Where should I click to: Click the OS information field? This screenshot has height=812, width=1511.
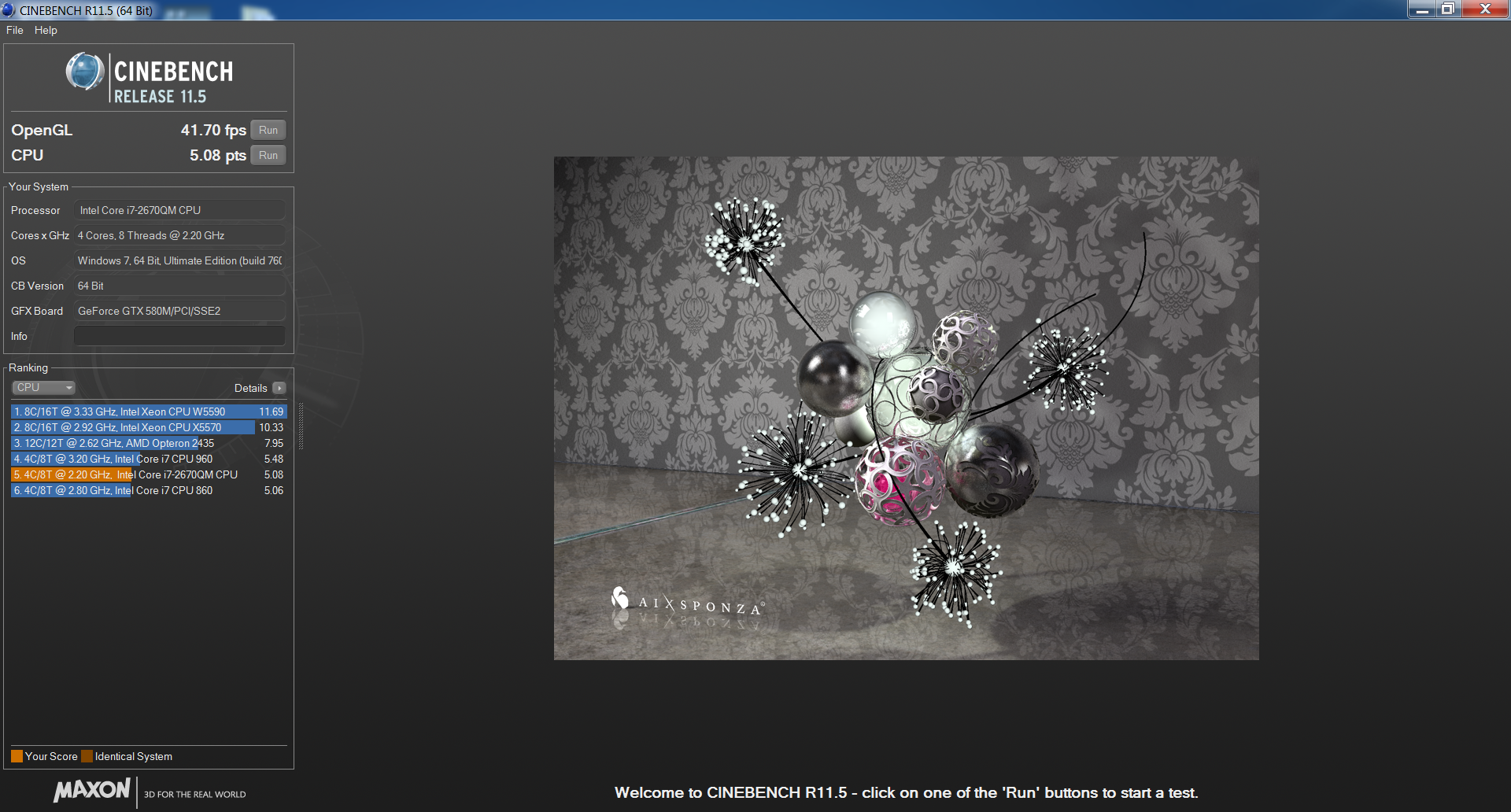(179, 260)
